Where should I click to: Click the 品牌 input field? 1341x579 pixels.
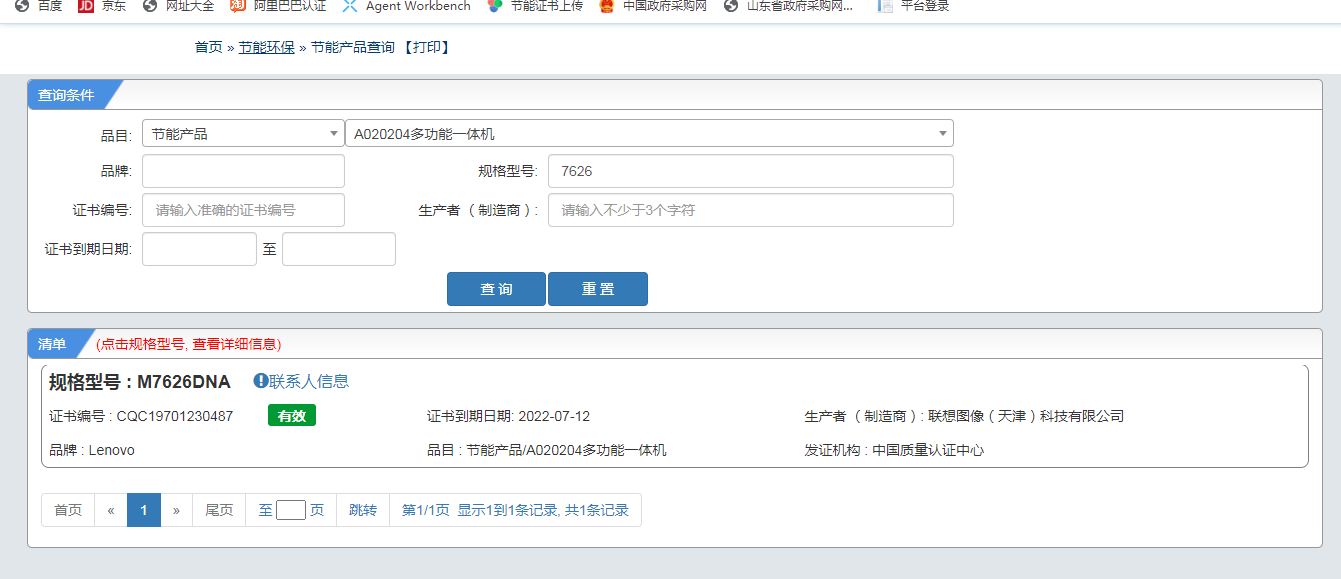tap(243, 171)
